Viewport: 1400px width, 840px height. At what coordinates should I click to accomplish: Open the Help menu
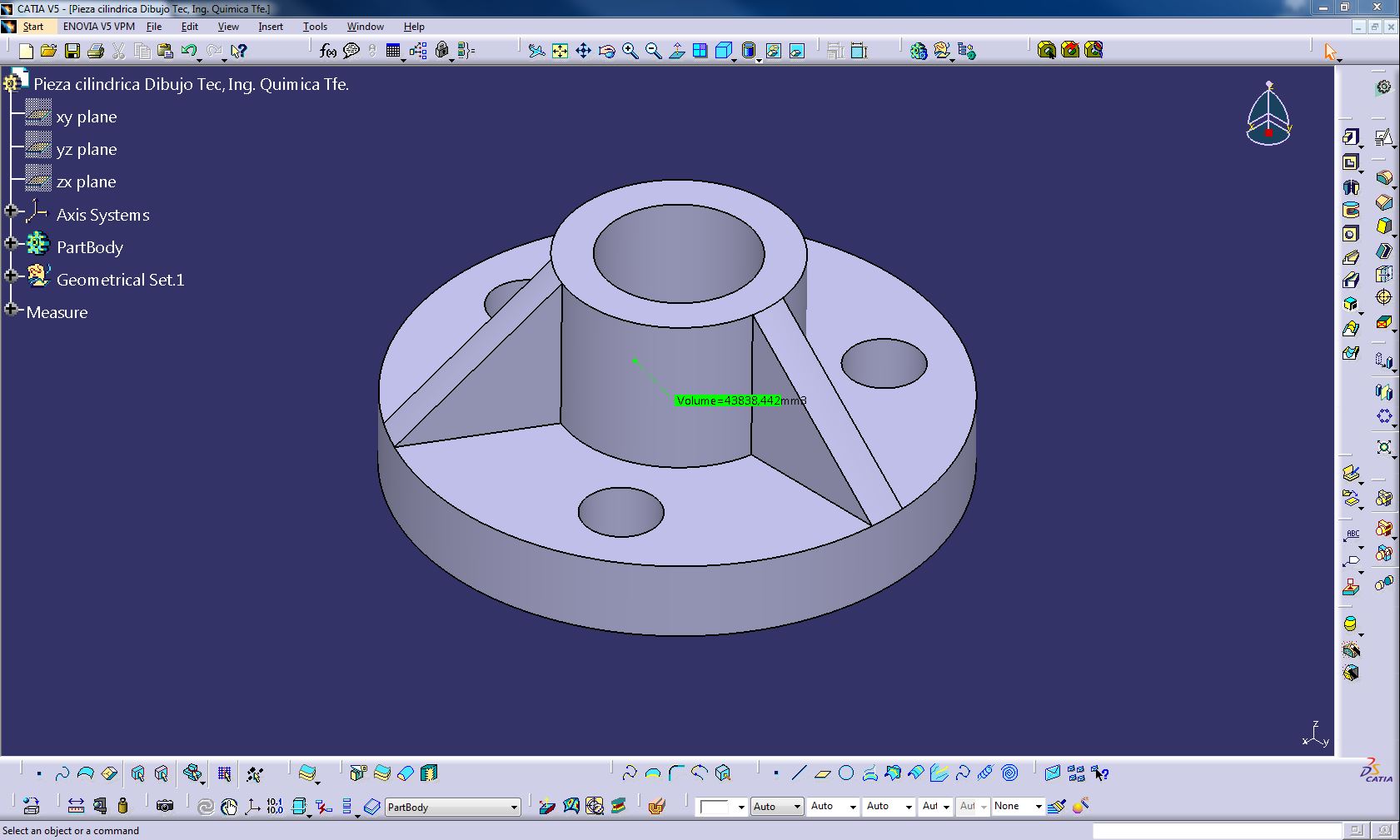point(414,27)
